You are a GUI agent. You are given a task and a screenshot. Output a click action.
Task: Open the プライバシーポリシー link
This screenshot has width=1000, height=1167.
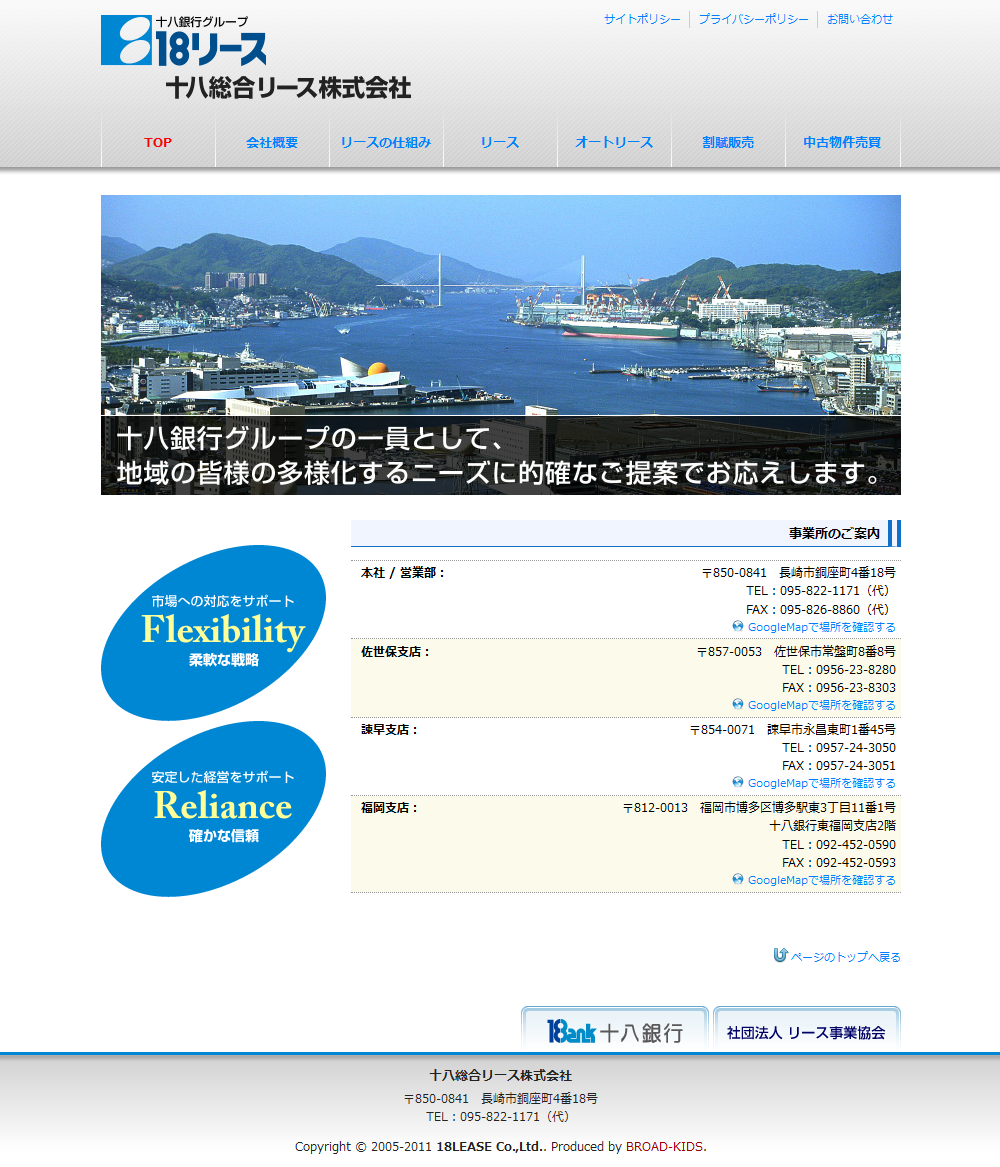click(753, 19)
